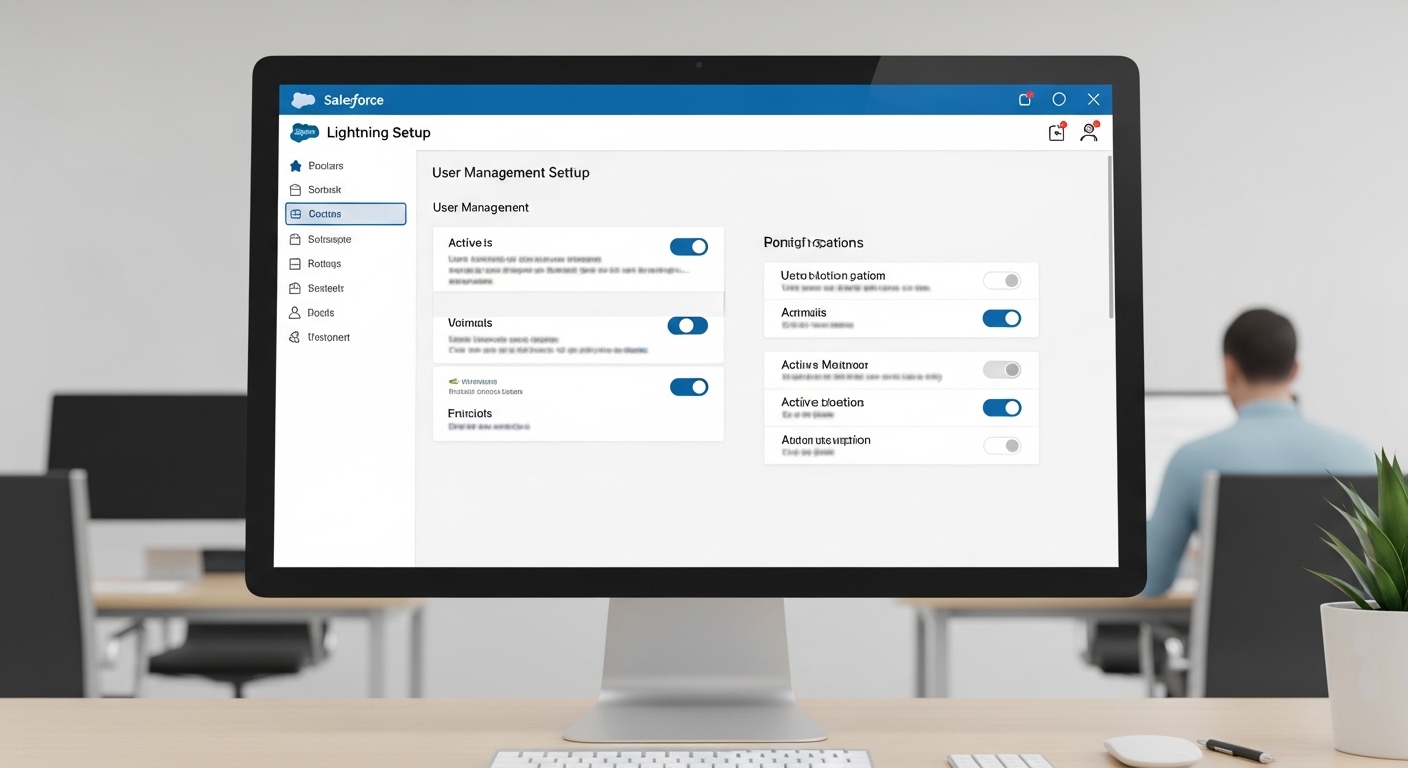Viewport: 1408px width, 768px height.
Task: Click the user profile avatar in header
Action: (1089, 131)
